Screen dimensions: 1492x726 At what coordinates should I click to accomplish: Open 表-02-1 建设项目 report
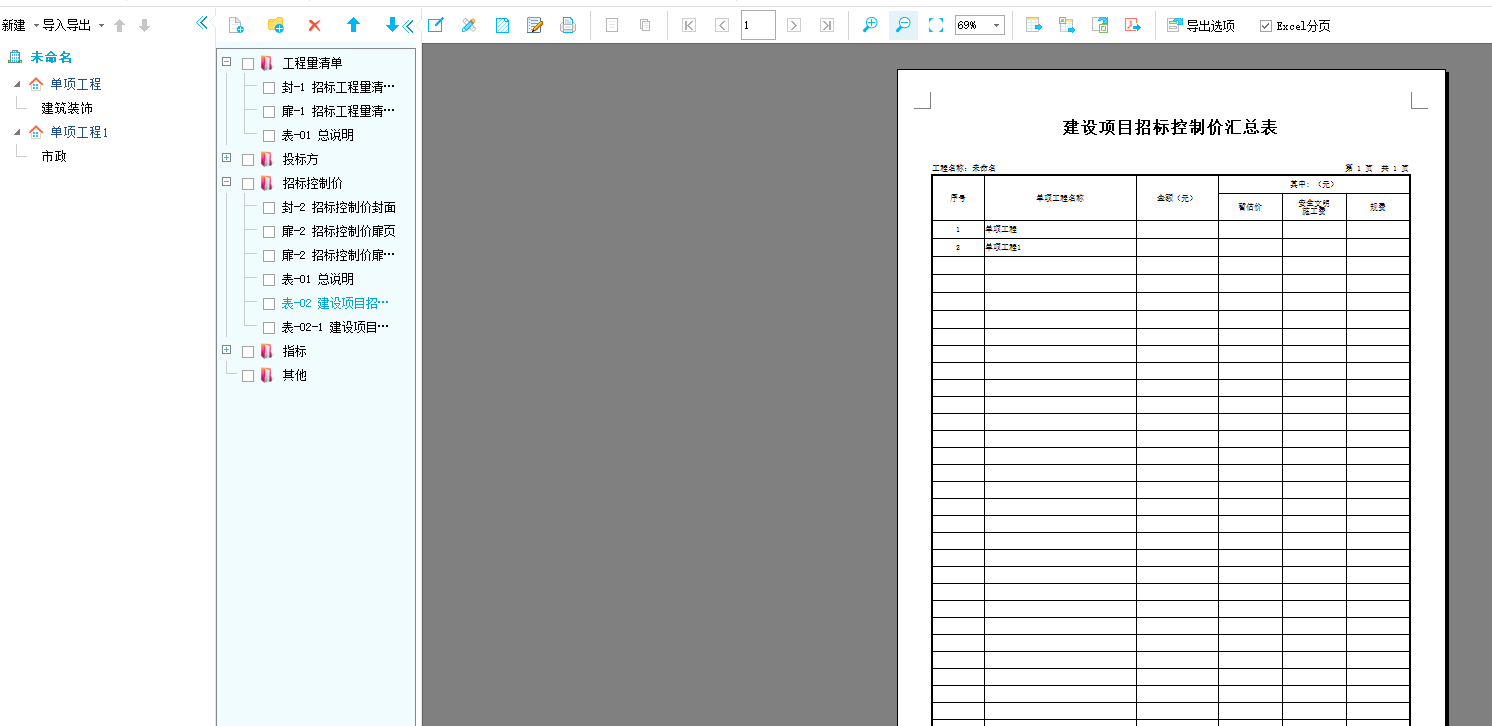335,327
